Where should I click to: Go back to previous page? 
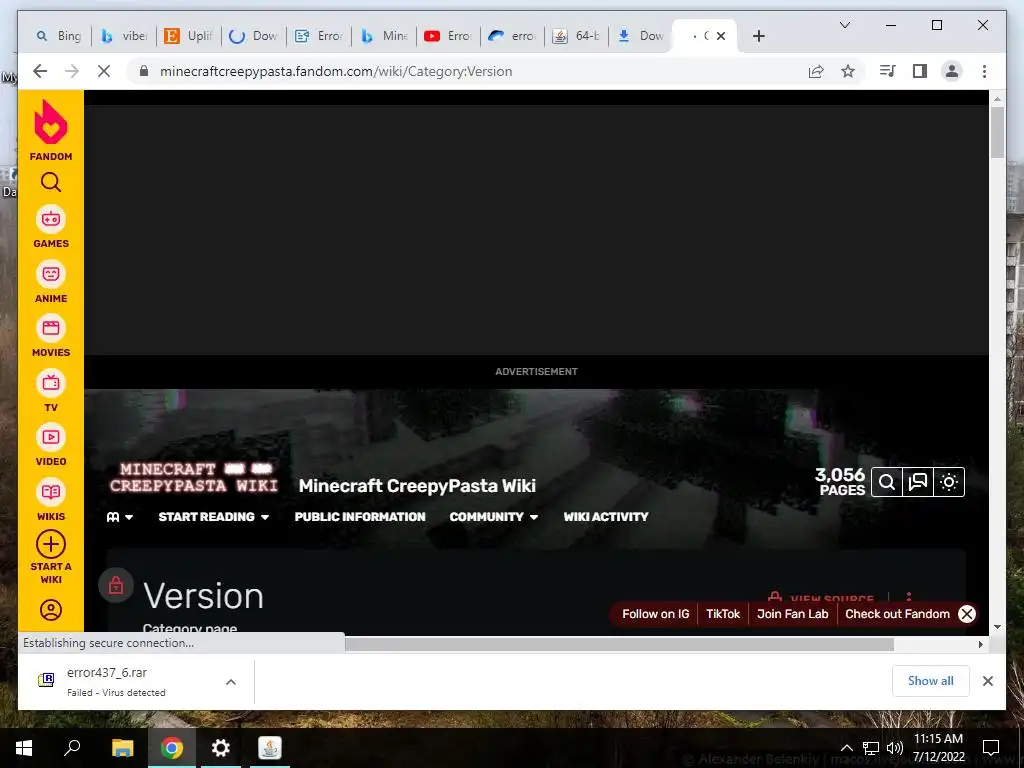coord(40,71)
